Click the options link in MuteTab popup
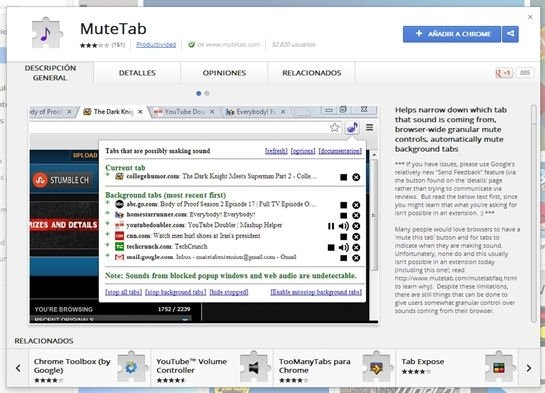 (x=303, y=151)
